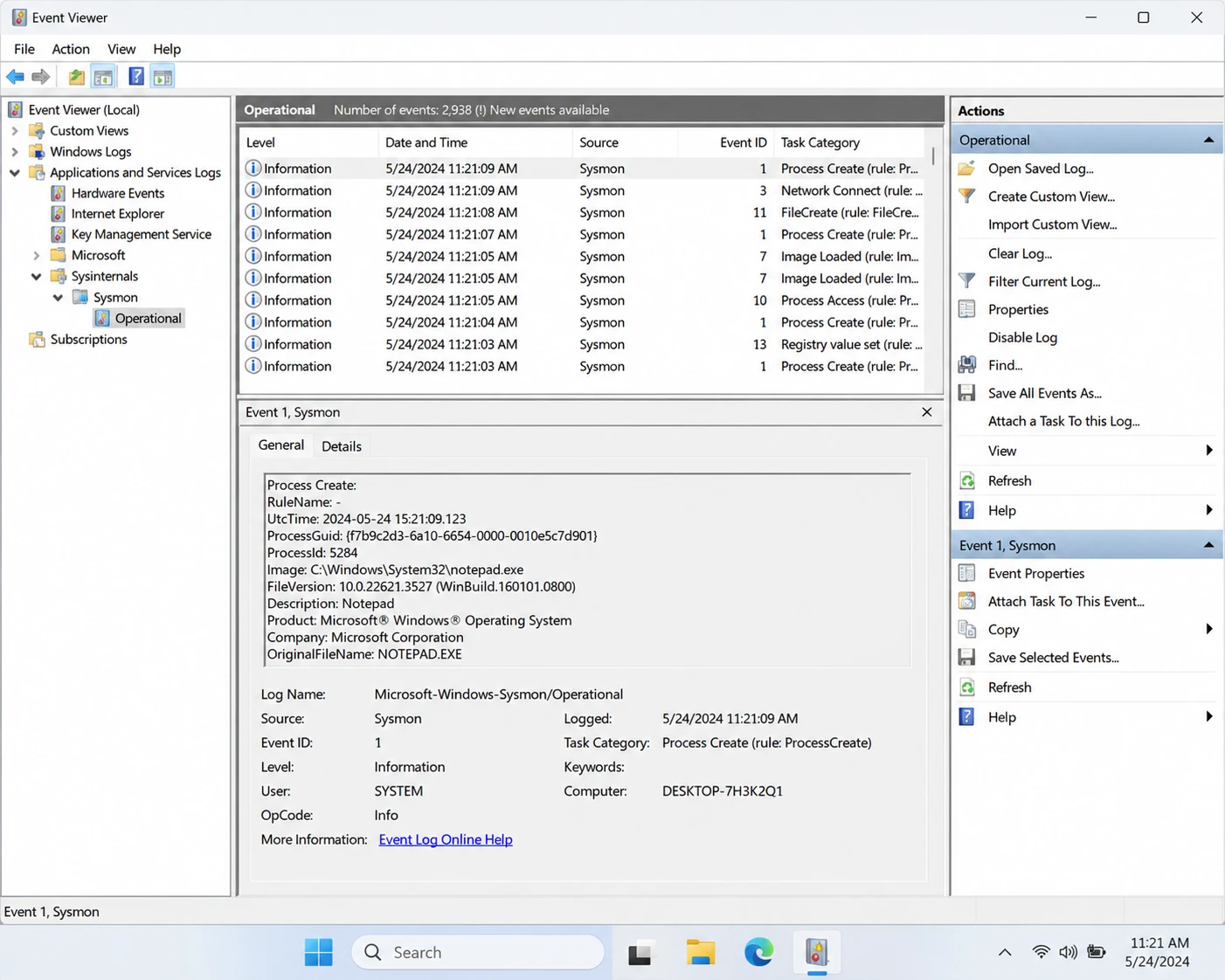Show hidden tray icons chevron
Viewport: 1225px width, 980px height.
(x=1005, y=953)
